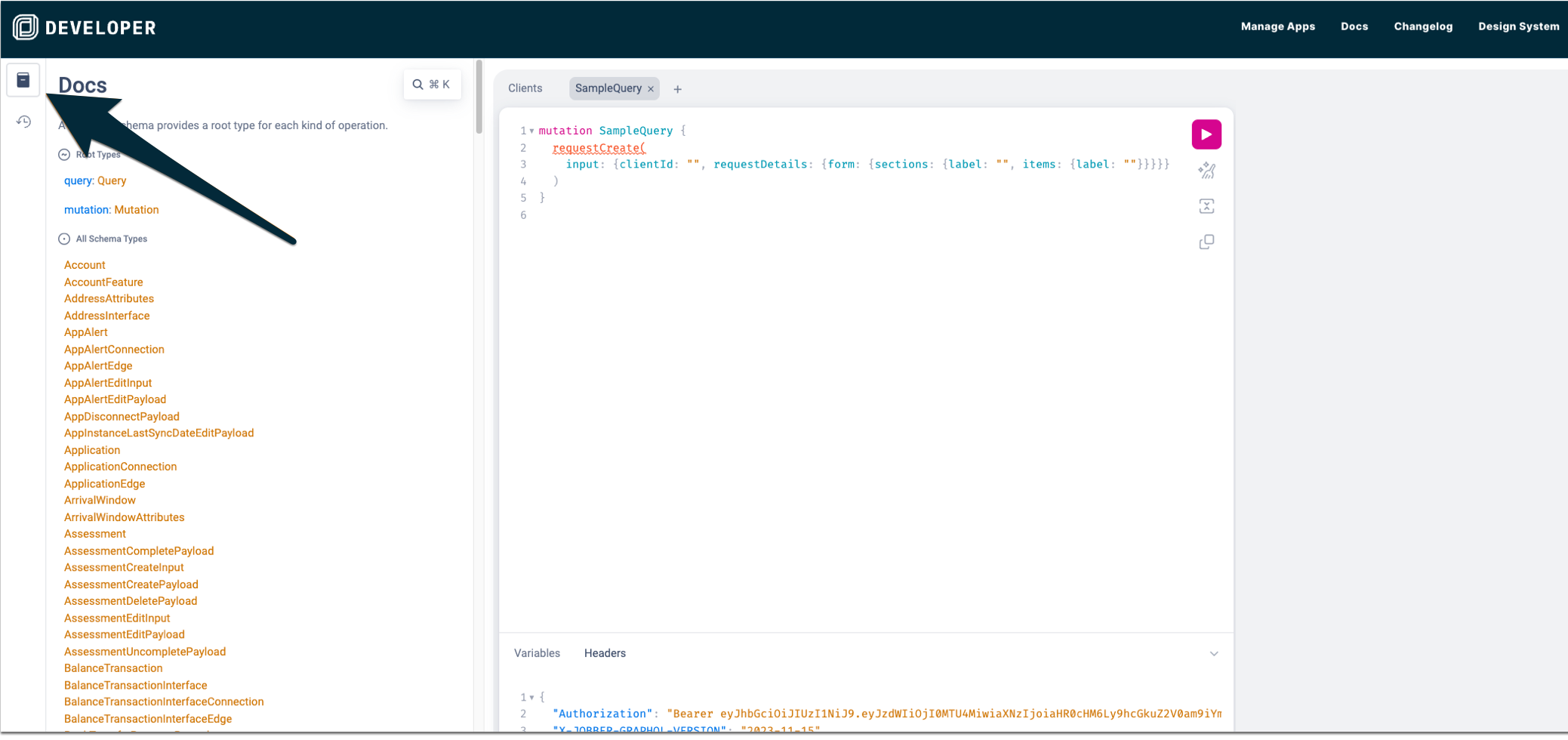Image resolution: width=1568 pixels, height=740 pixels.
Task: Toggle the documentation explorer sidebar icon
Action: pyautogui.click(x=23, y=80)
